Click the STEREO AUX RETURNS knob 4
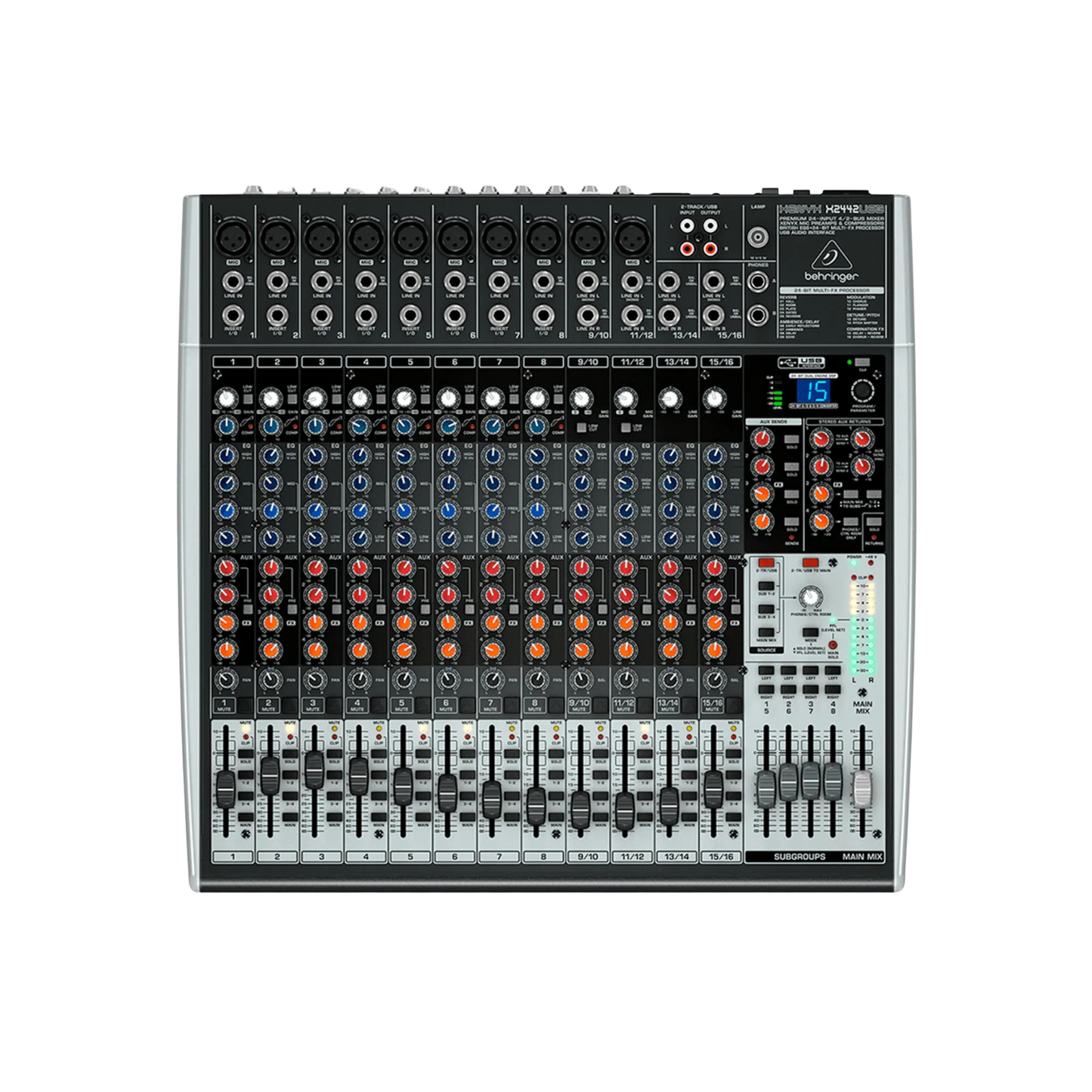Image resolution: width=1092 pixels, height=1092 pixels. (x=821, y=521)
